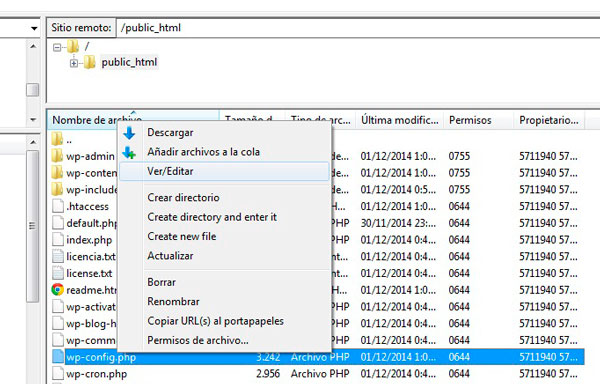Sort by Permisos column header
600x384 pixels.
478,120
